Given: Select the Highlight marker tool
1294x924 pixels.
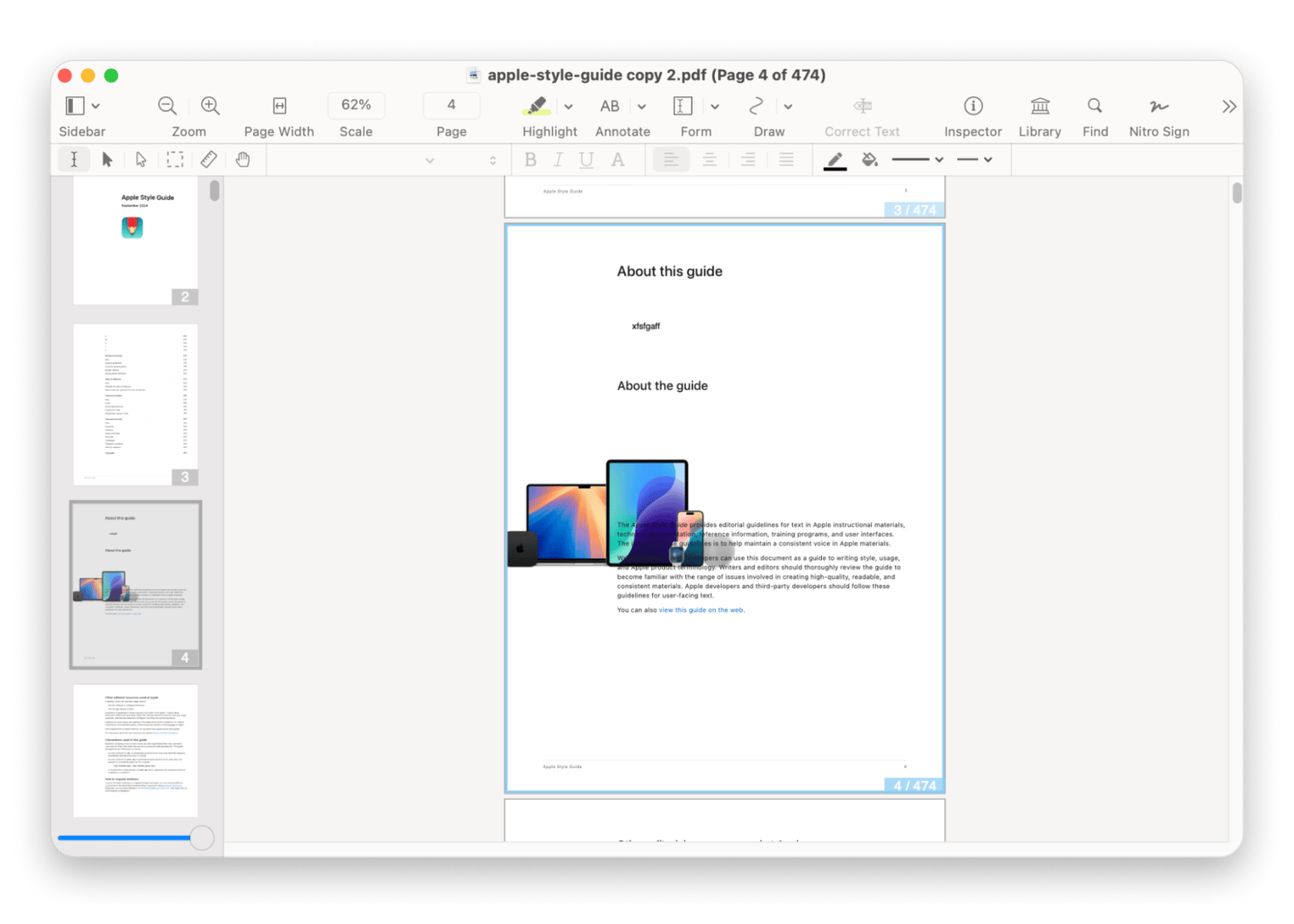Looking at the screenshot, I should tap(537, 105).
